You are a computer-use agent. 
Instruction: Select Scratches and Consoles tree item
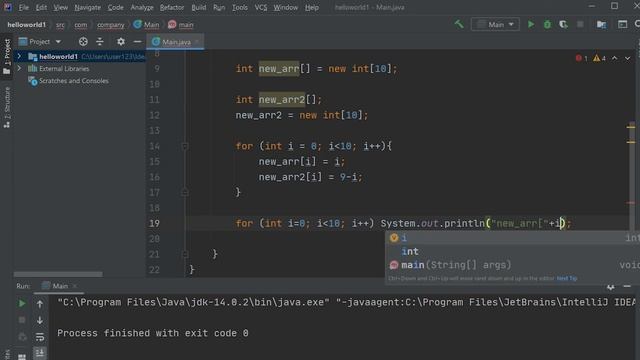pyautogui.click(x=68, y=81)
